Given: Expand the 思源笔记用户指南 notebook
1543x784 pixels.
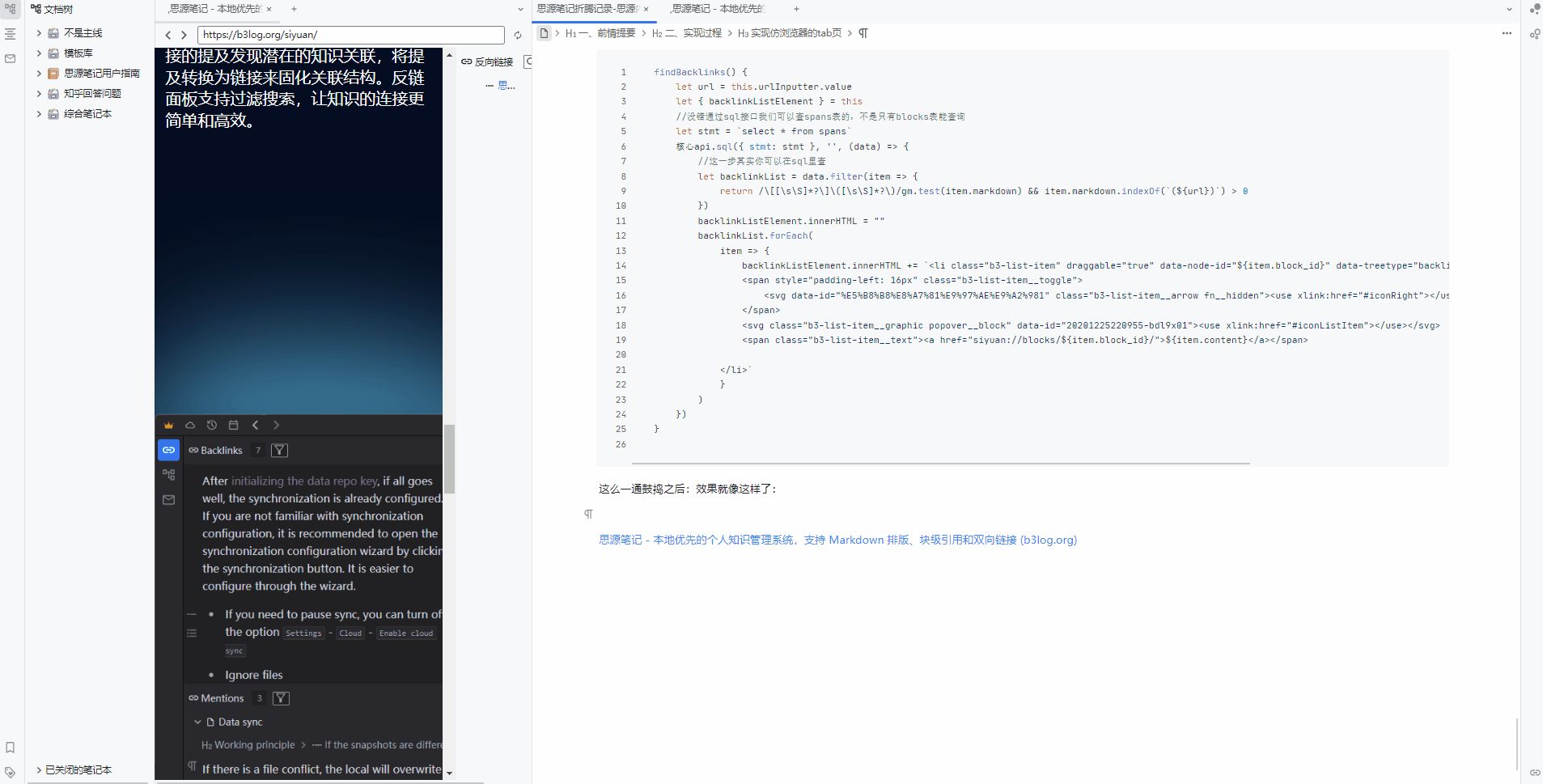Looking at the screenshot, I should pyautogui.click(x=39, y=74).
